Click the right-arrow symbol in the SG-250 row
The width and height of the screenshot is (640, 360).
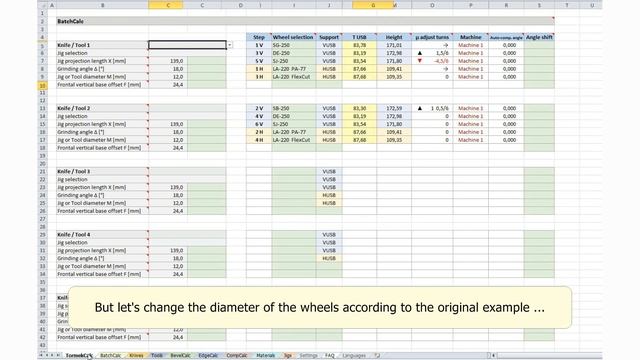click(x=446, y=45)
